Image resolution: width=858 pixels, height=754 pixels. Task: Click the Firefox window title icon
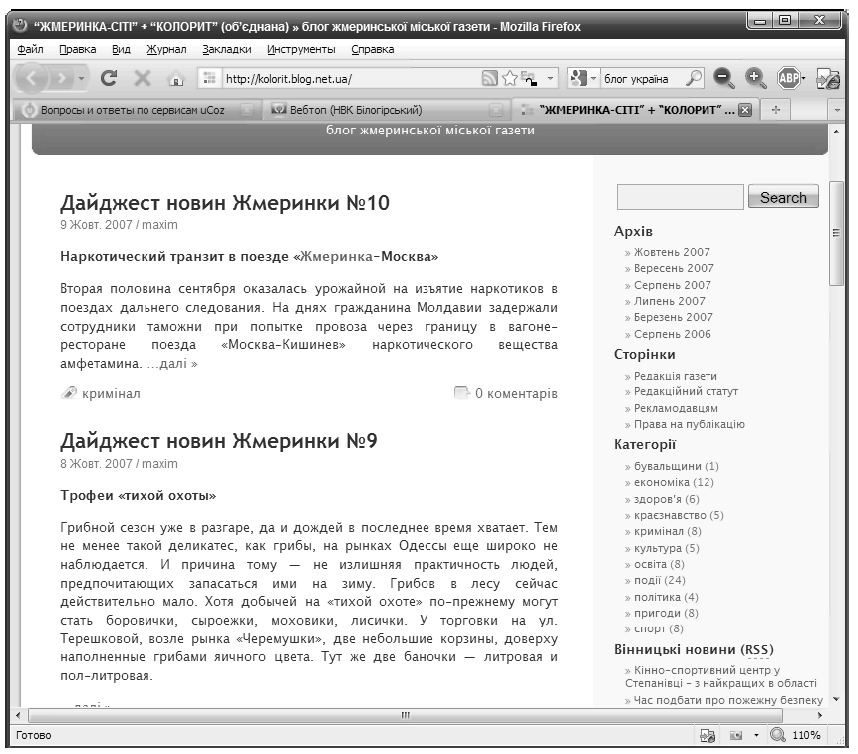(x=20, y=25)
